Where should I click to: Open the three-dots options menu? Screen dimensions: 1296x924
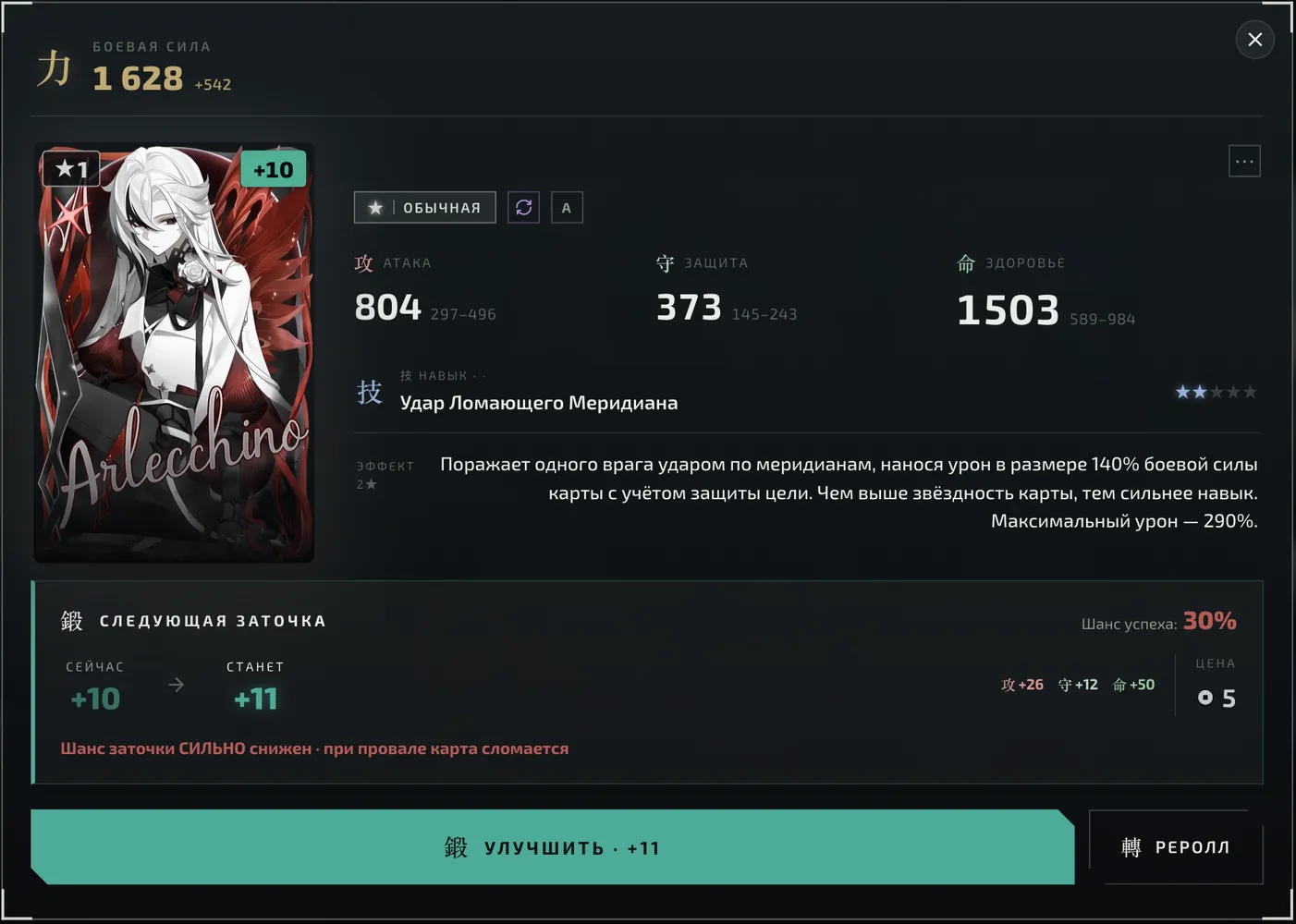point(1244,162)
